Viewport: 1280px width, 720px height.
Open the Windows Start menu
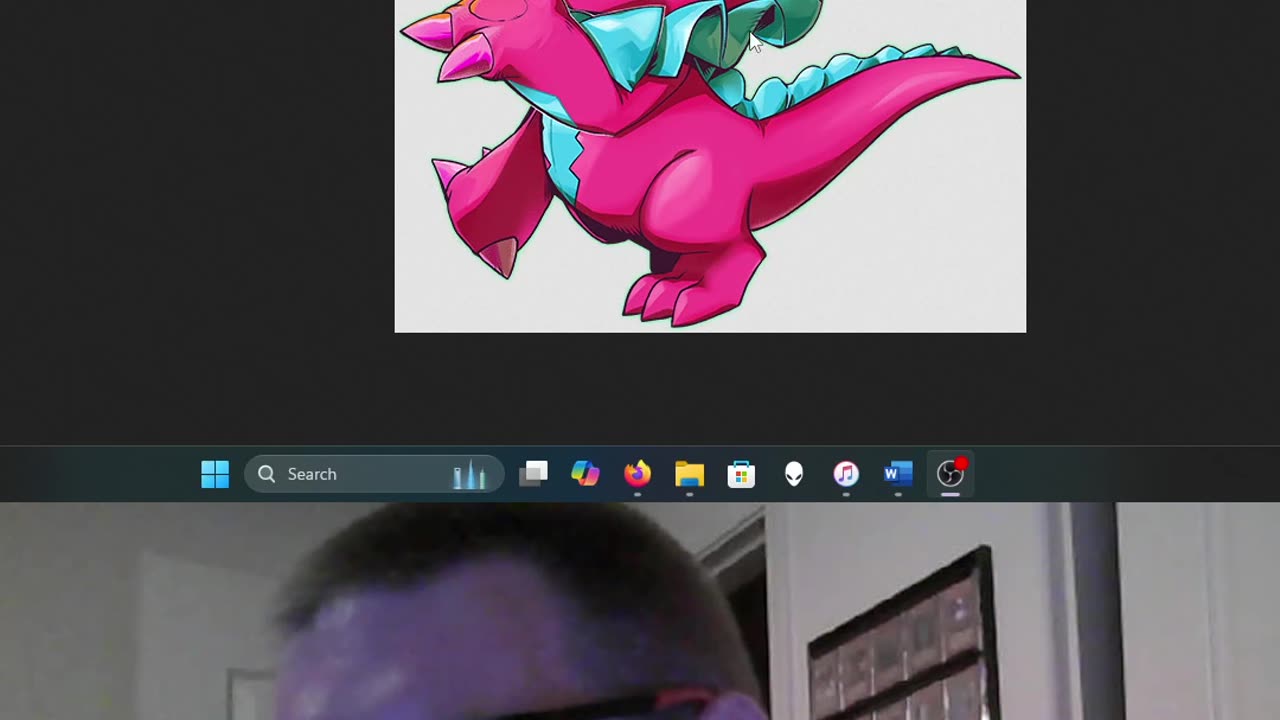tap(215, 474)
